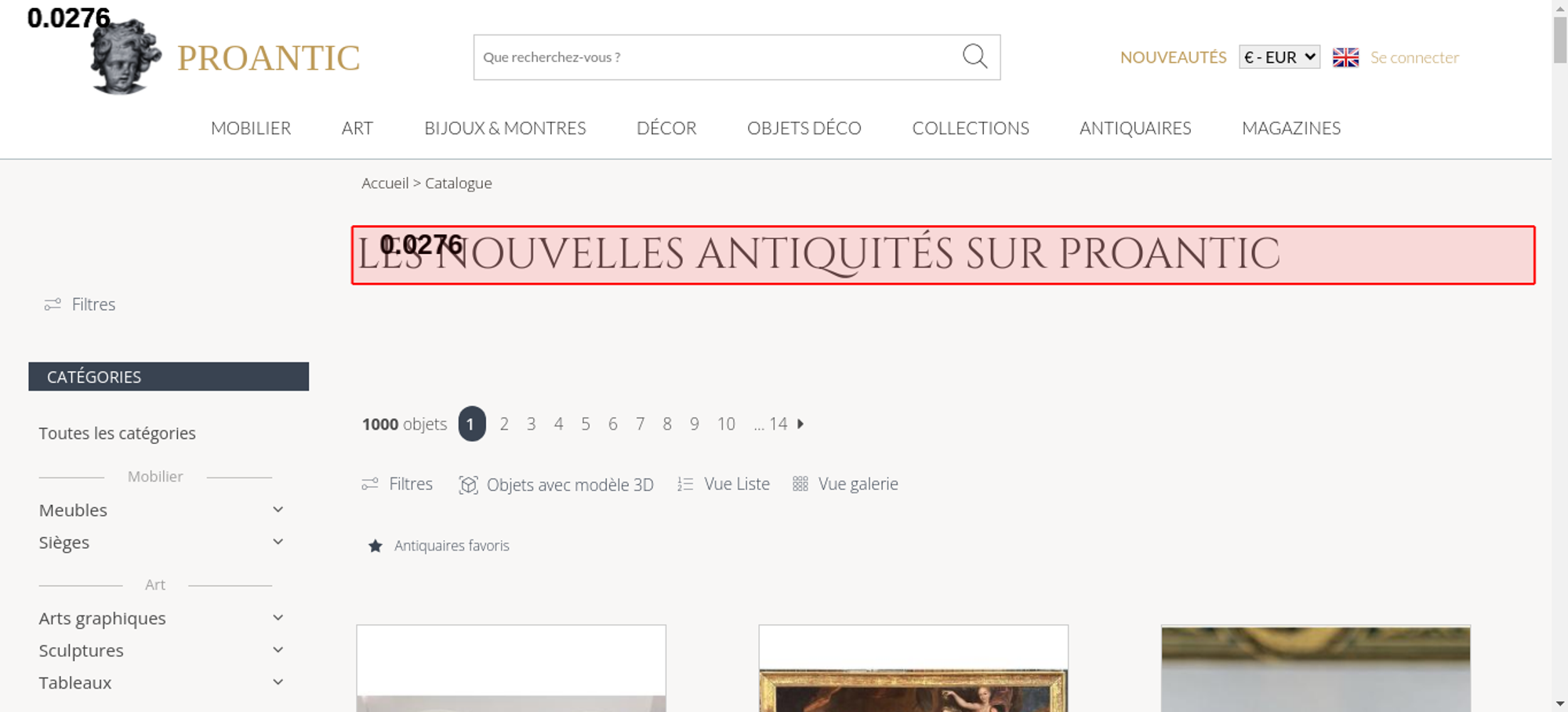Go to results page 5
The image size is (1568, 712).
[586, 424]
